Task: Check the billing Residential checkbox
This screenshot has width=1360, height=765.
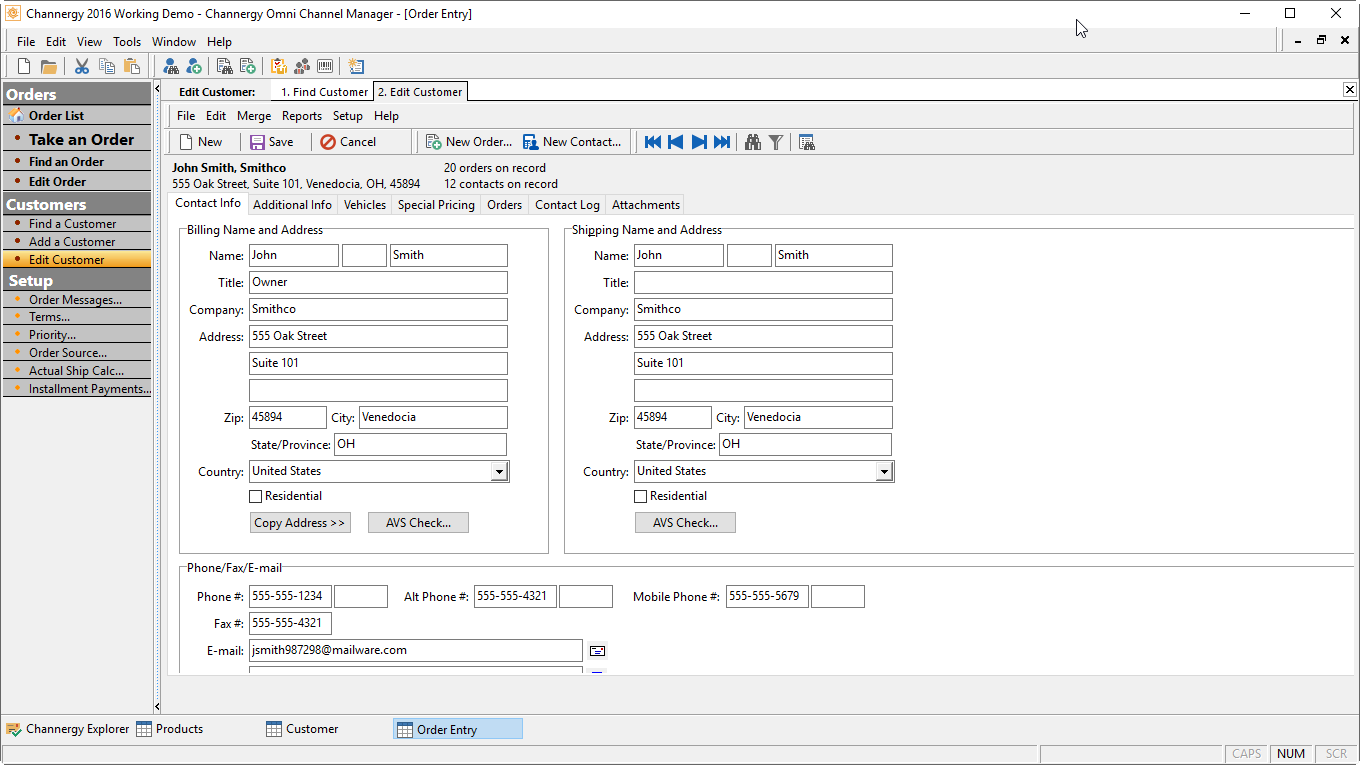Action: click(x=256, y=496)
